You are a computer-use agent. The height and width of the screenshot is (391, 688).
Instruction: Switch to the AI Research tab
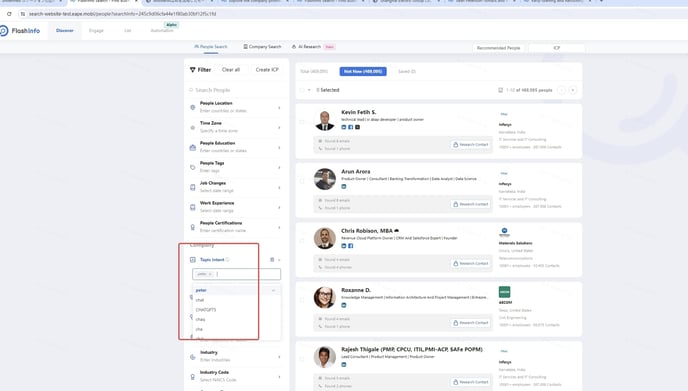313,47
